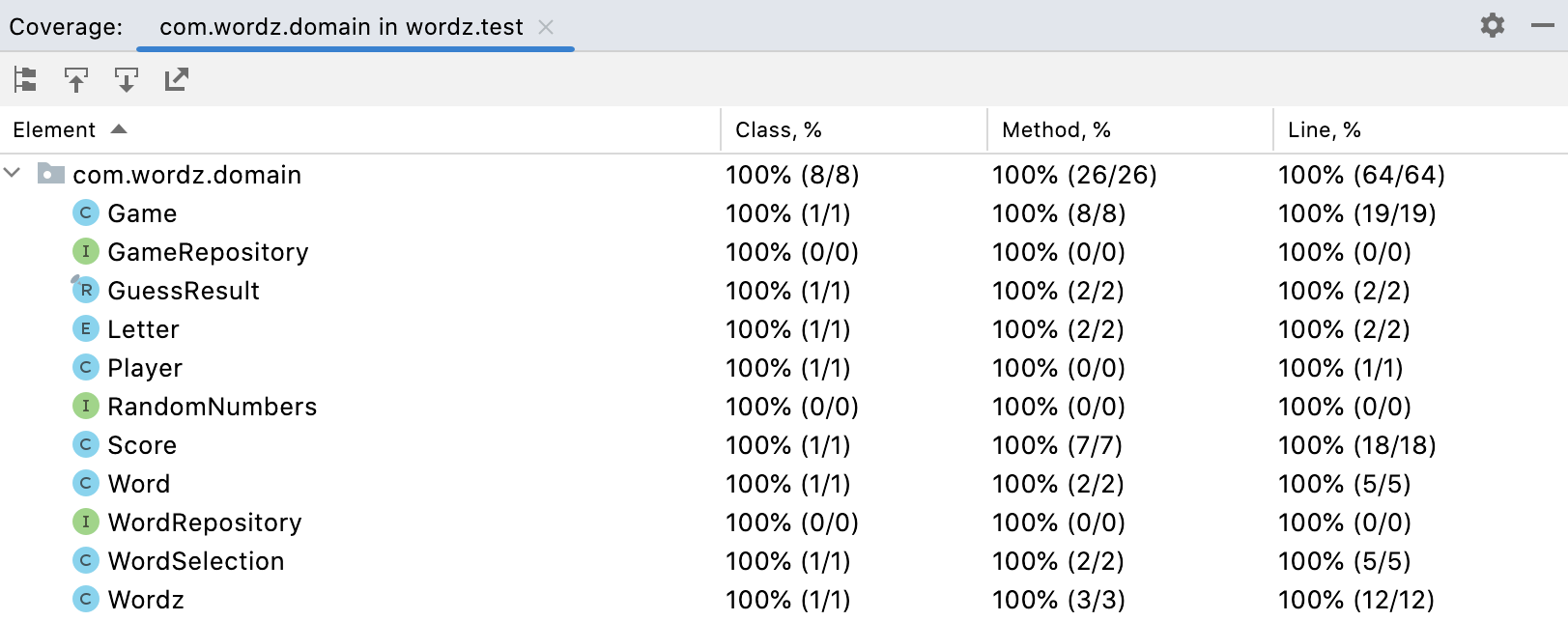Hide the Coverage tool window via minimize dash
The height and width of the screenshot is (621, 1568).
coord(1543,25)
